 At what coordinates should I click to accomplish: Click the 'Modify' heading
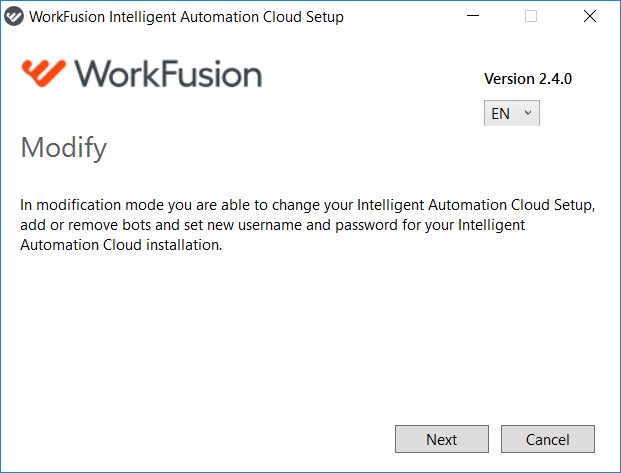pos(64,148)
